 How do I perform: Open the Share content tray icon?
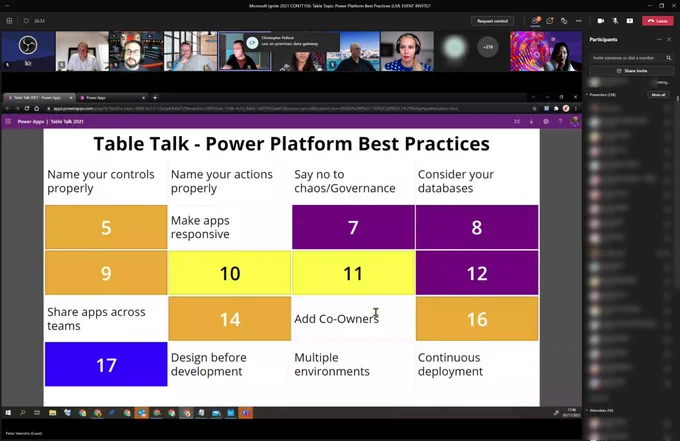point(630,21)
